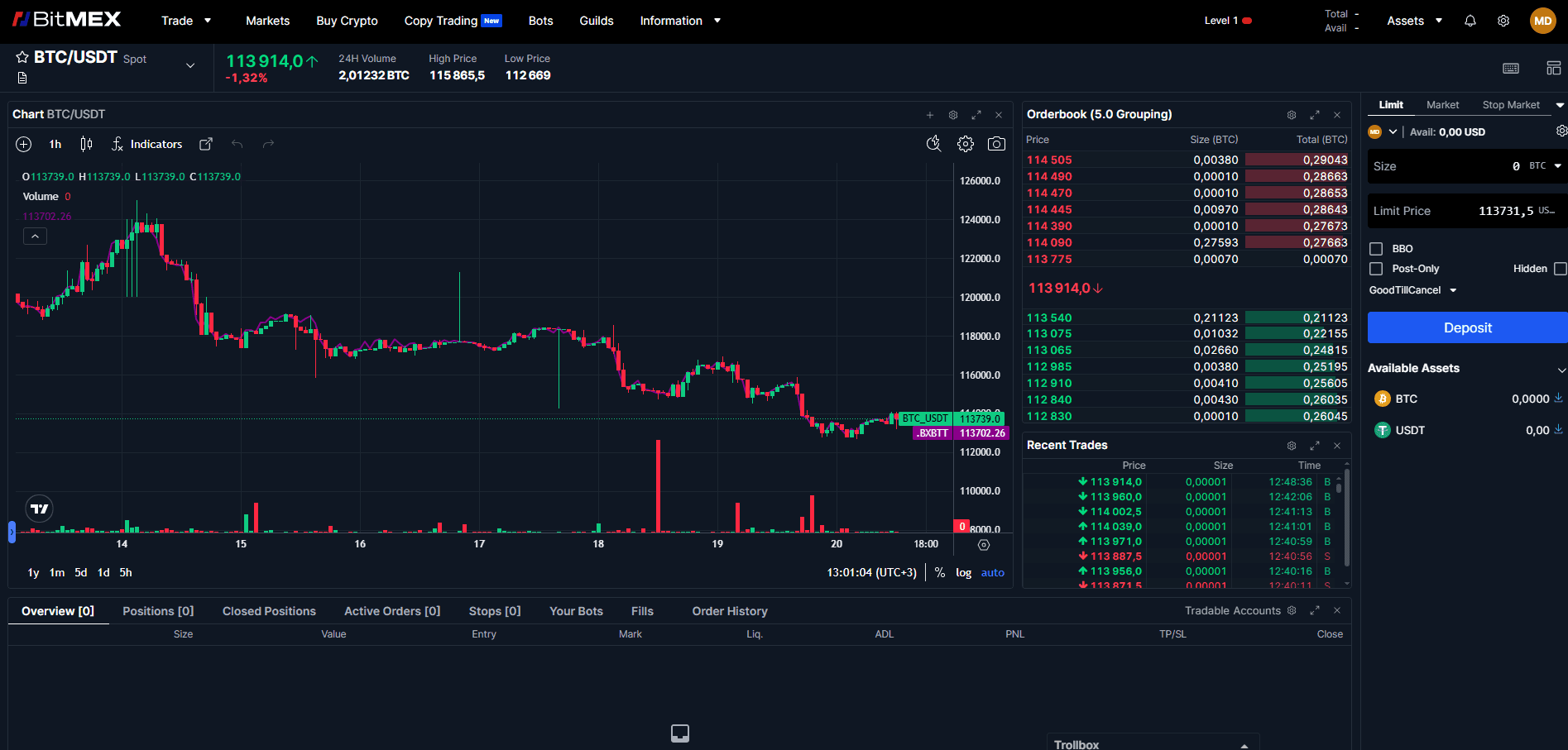The image size is (1568, 750).
Task: Open the Assets dropdown
Action: point(1414,21)
